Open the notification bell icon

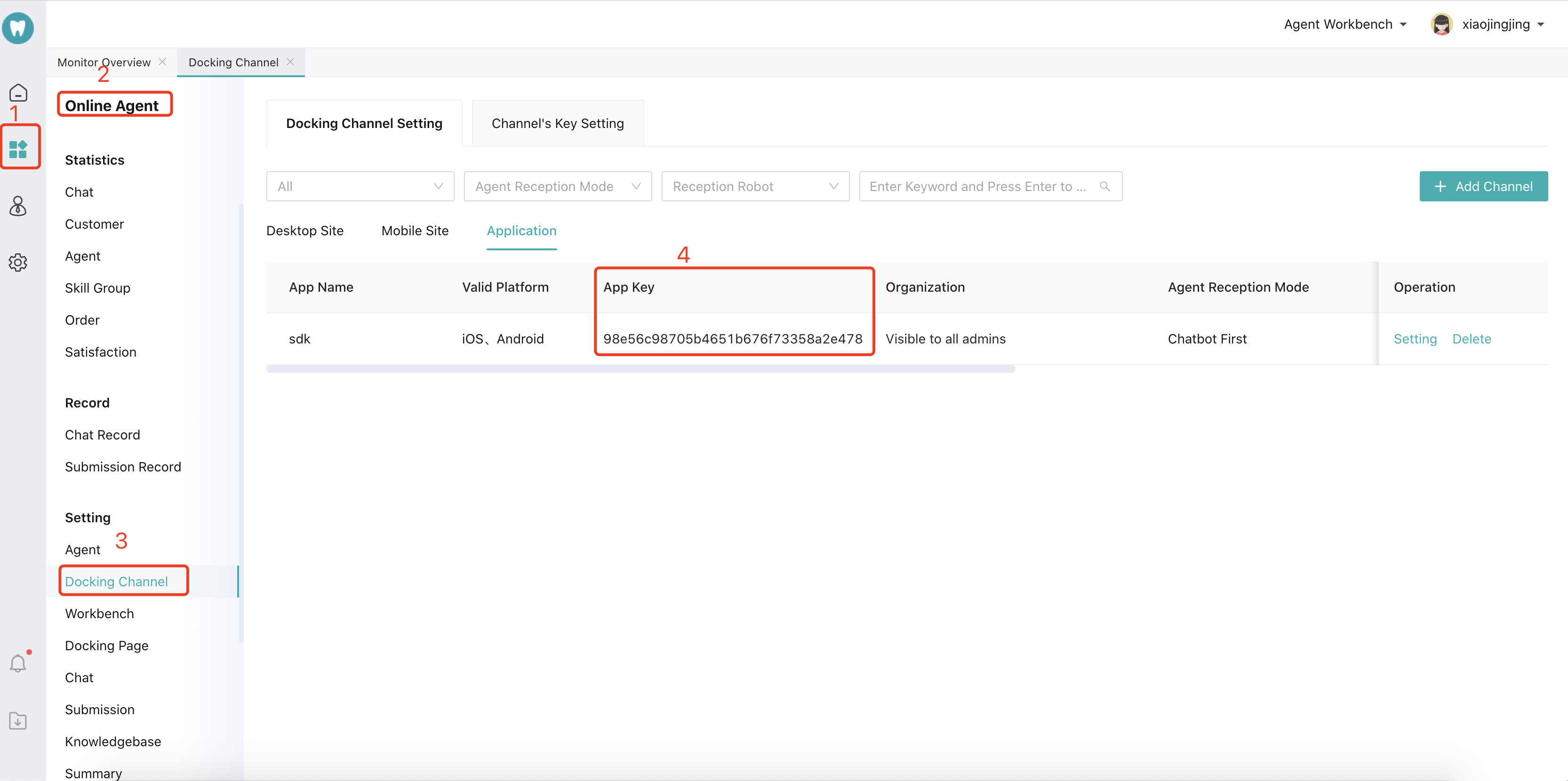[18, 663]
